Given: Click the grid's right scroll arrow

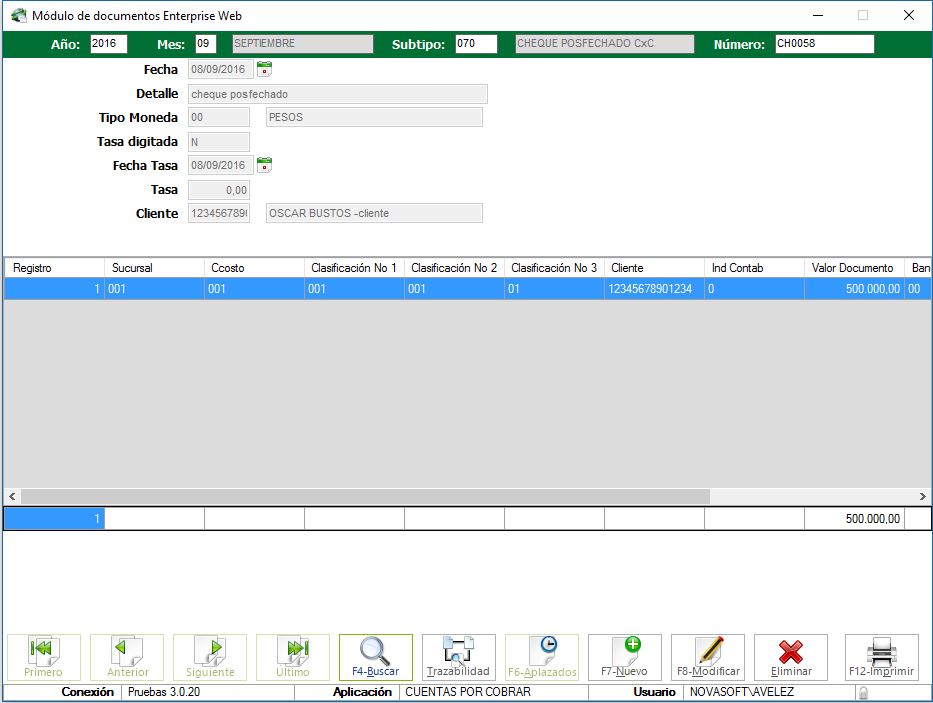Looking at the screenshot, I should click(x=922, y=496).
